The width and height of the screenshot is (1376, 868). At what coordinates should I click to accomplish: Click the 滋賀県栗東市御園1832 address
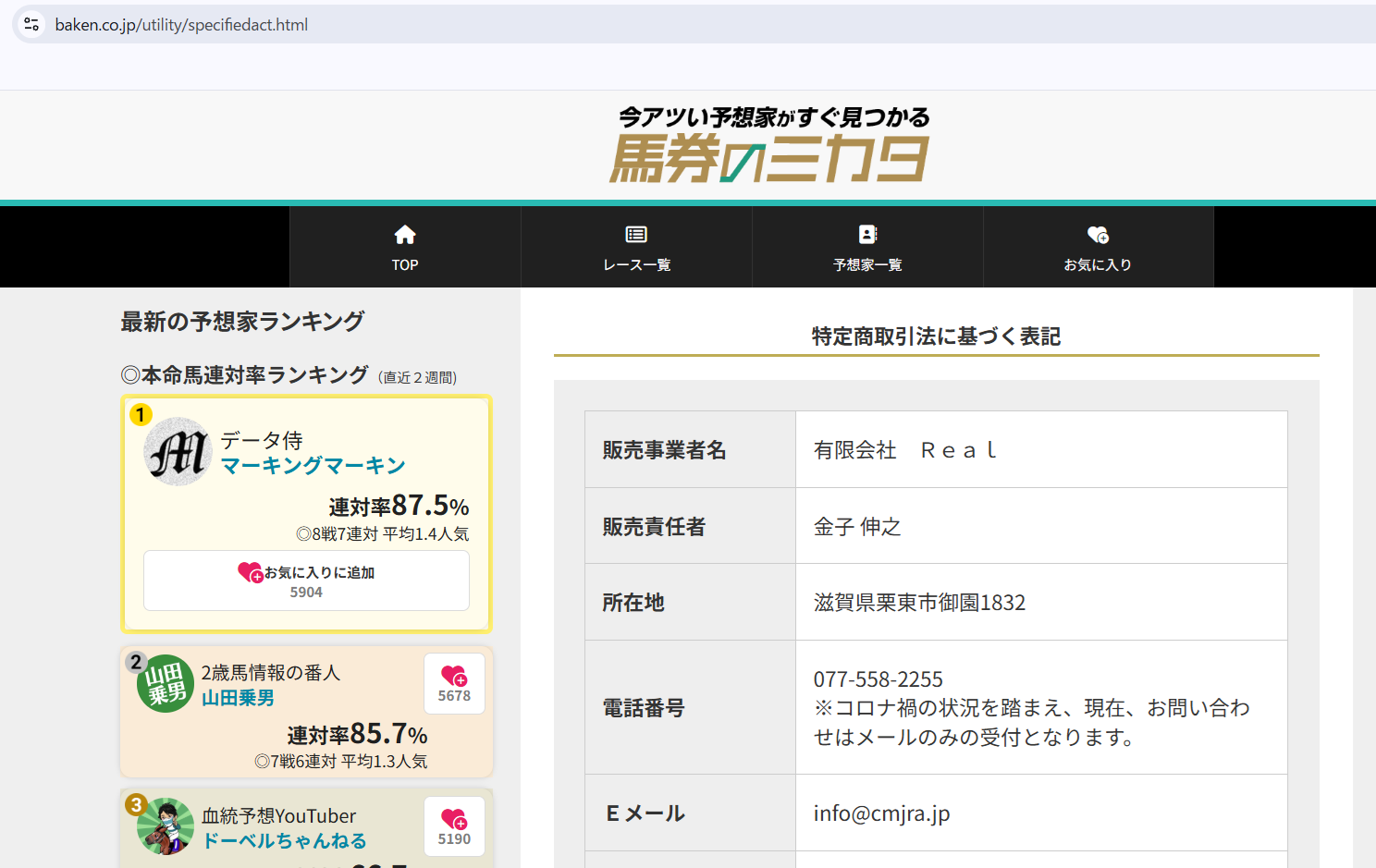click(x=919, y=603)
